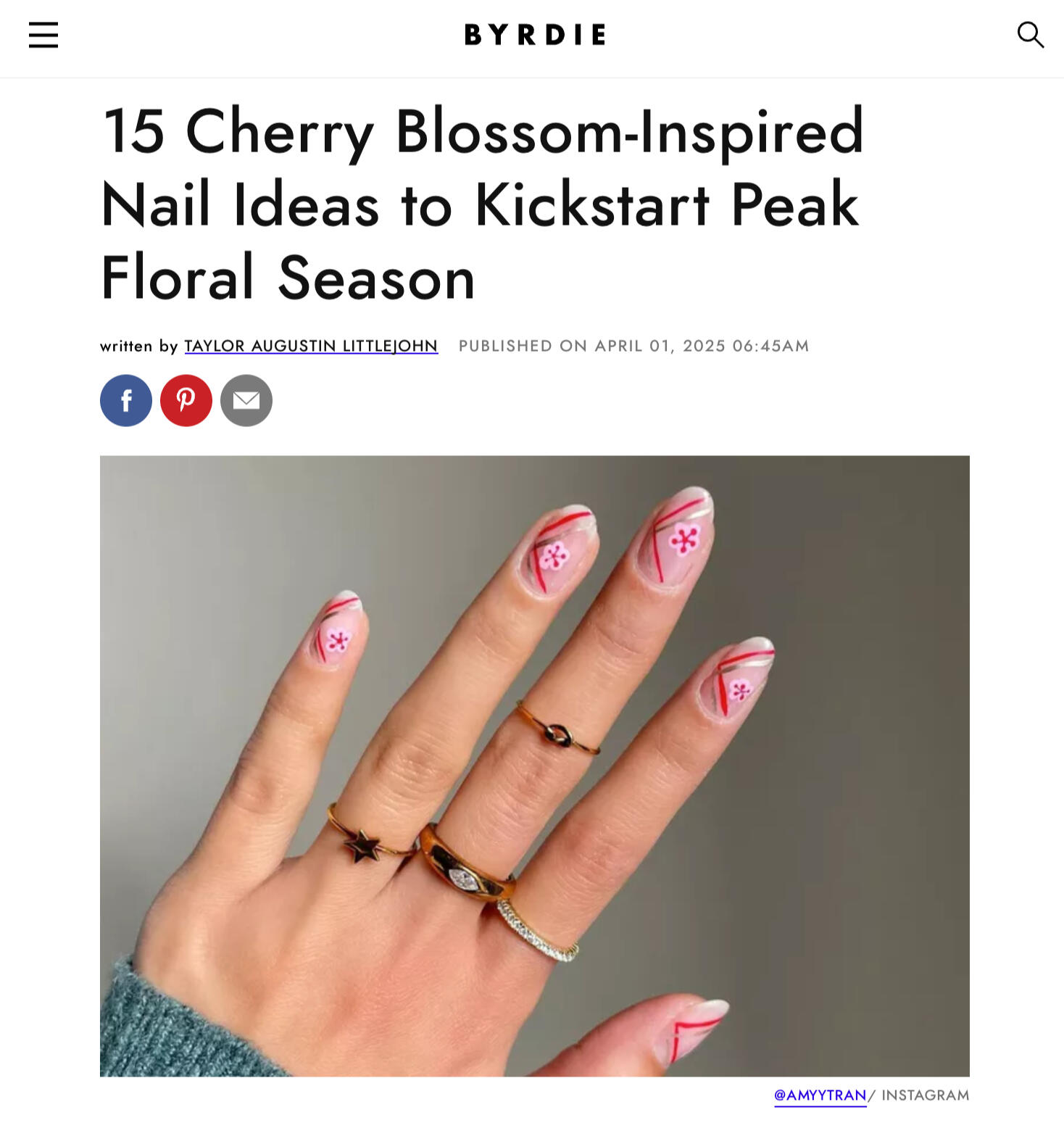1064x1128 pixels.
Task: Share the article on Facebook
Action: coord(126,400)
